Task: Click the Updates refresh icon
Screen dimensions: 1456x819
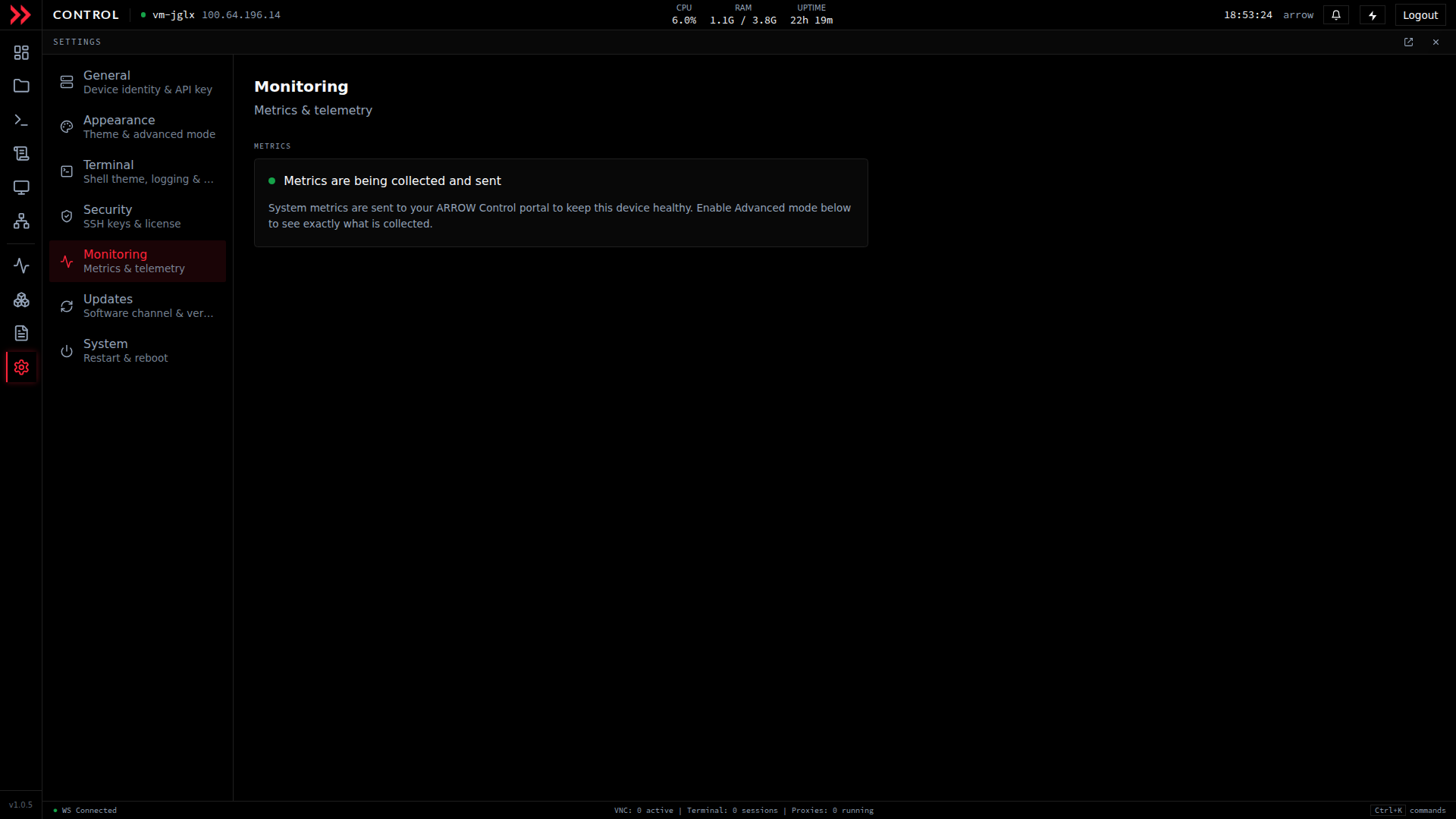Action: tap(67, 306)
